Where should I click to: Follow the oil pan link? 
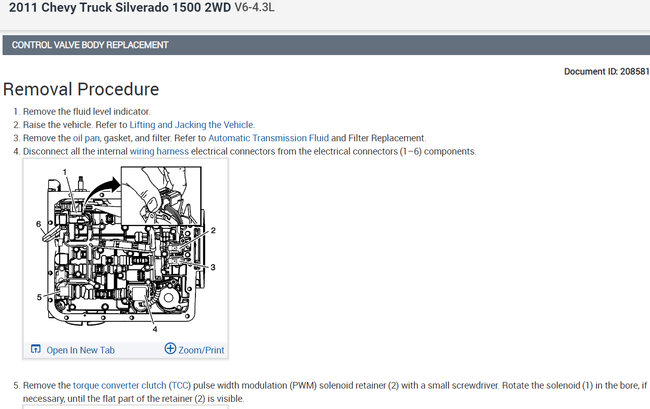(x=86, y=138)
